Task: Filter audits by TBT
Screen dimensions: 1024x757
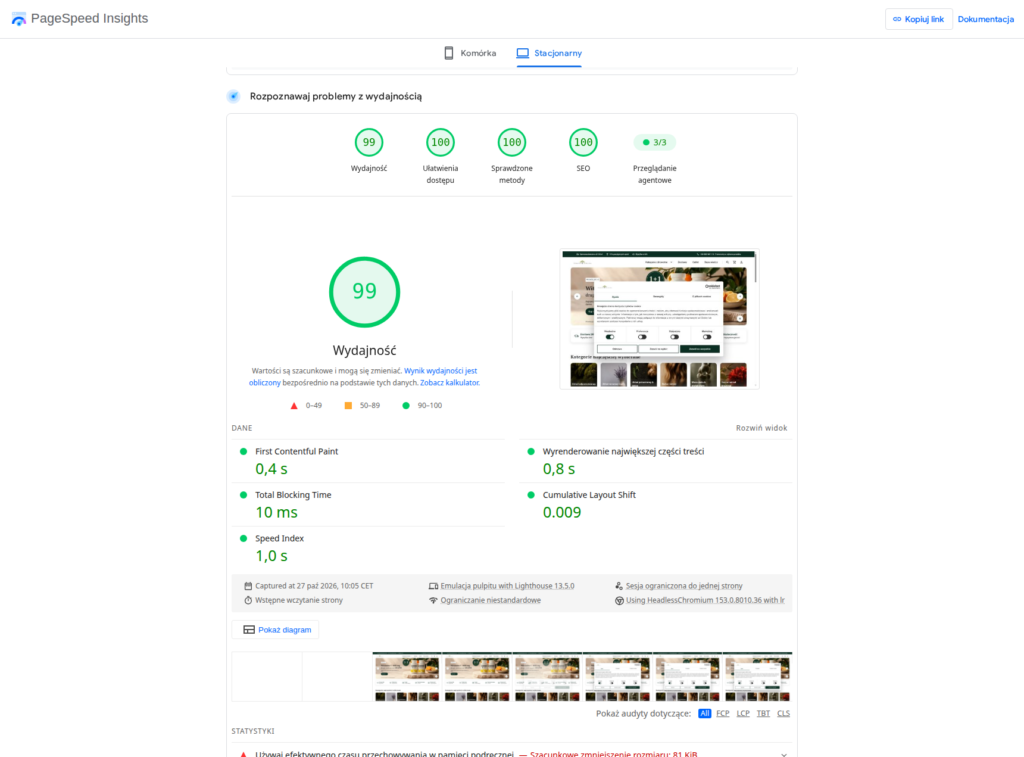Action: click(x=763, y=713)
